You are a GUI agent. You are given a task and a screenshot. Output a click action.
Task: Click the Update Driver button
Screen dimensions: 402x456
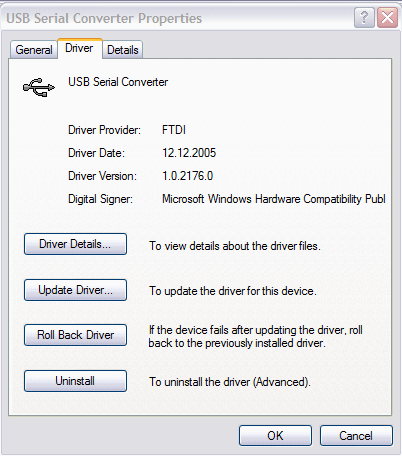tap(75, 290)
